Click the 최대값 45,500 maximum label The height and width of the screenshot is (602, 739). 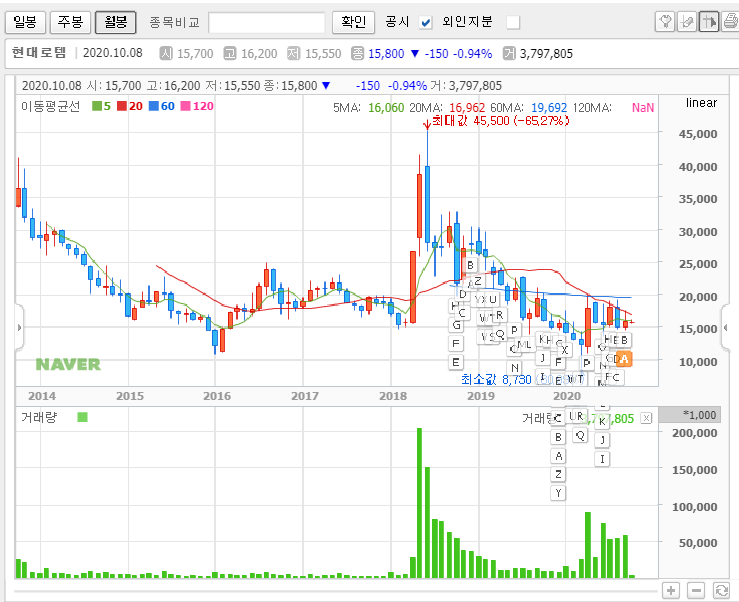(501, 121)
